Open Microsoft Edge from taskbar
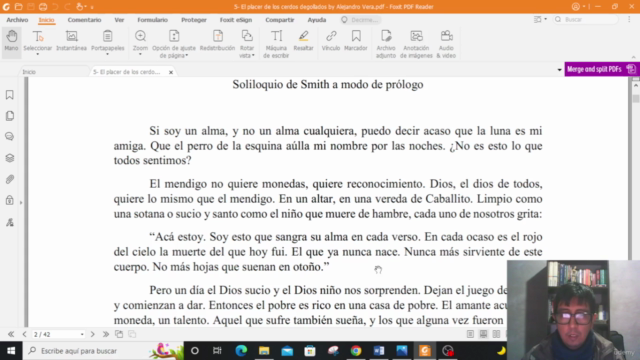Screen dimensions: 640x360 pyautogui.click(x=241, y=351)
